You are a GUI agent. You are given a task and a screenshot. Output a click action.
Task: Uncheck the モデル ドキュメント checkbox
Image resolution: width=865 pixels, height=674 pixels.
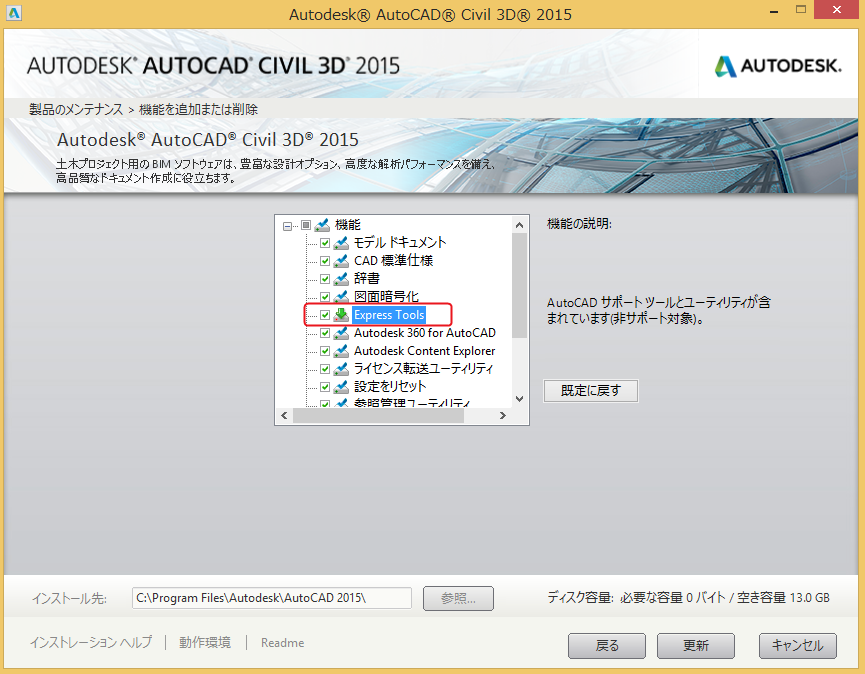pyautogui.click(x=325, y=243)
